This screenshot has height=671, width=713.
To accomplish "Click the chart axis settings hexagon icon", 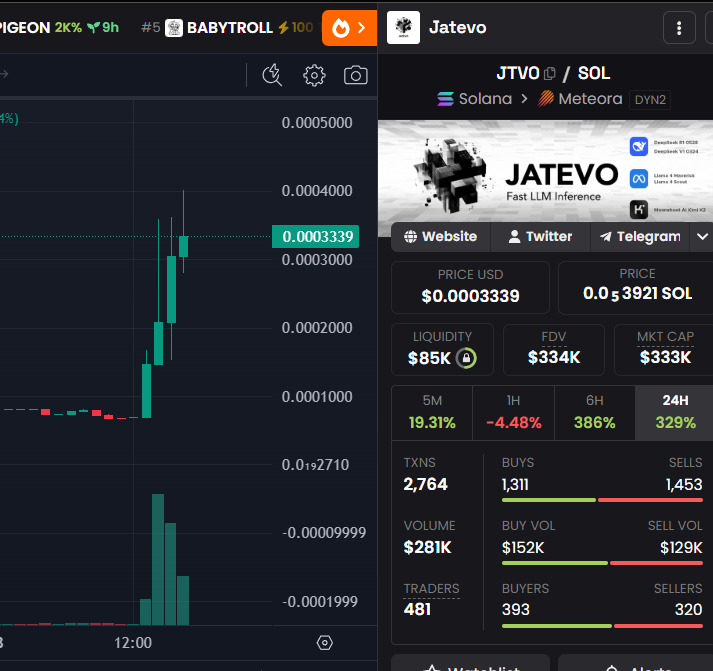I will tap(325, 642).
